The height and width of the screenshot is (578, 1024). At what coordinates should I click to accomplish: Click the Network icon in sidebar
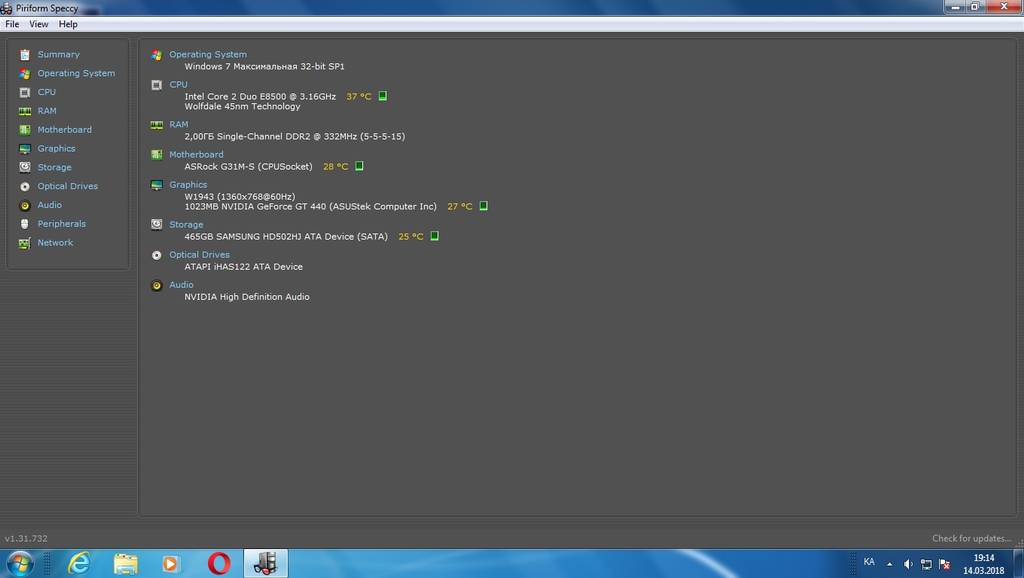coord(25,244)
